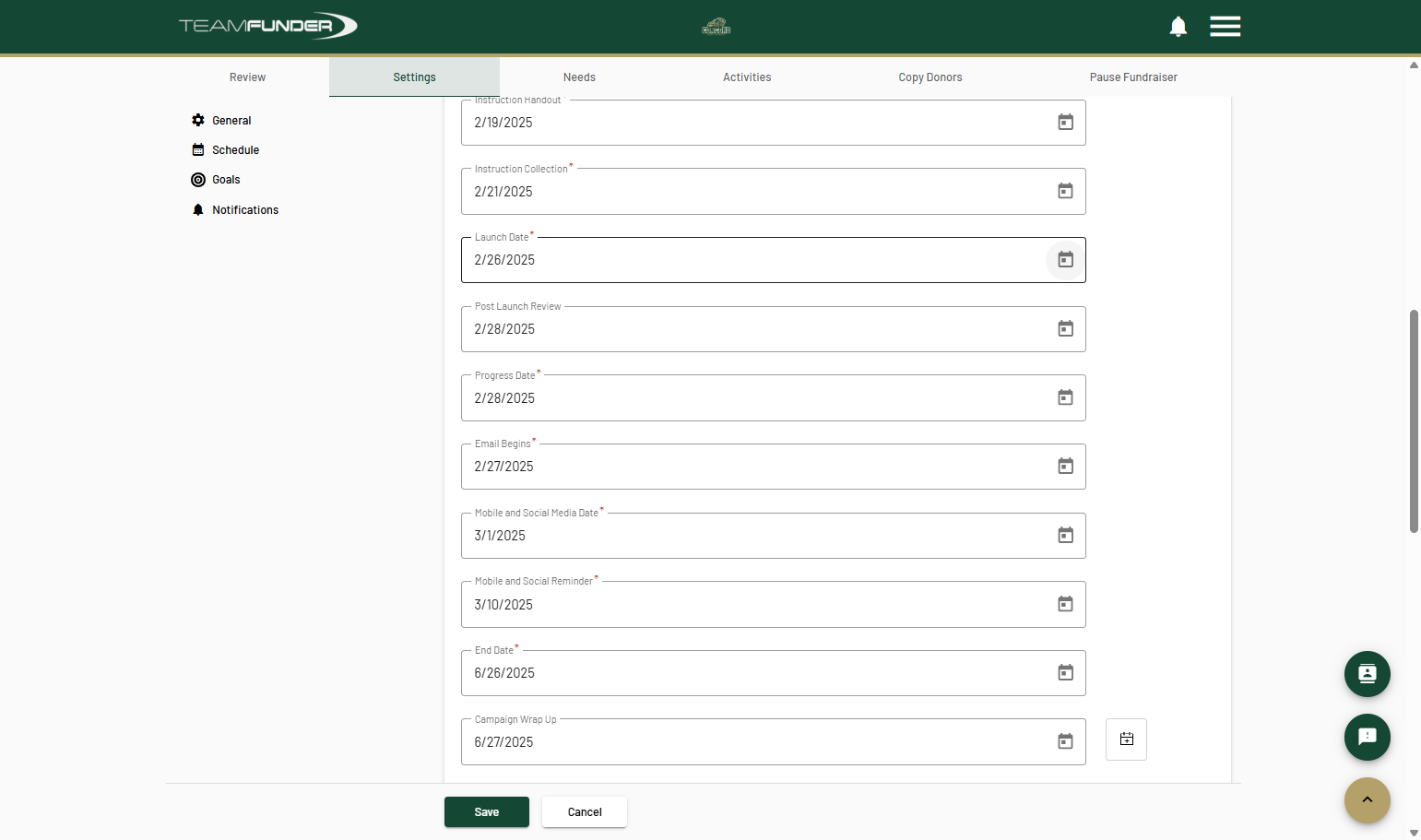Select Notifications in the settings sidebar

click(235, 210)
